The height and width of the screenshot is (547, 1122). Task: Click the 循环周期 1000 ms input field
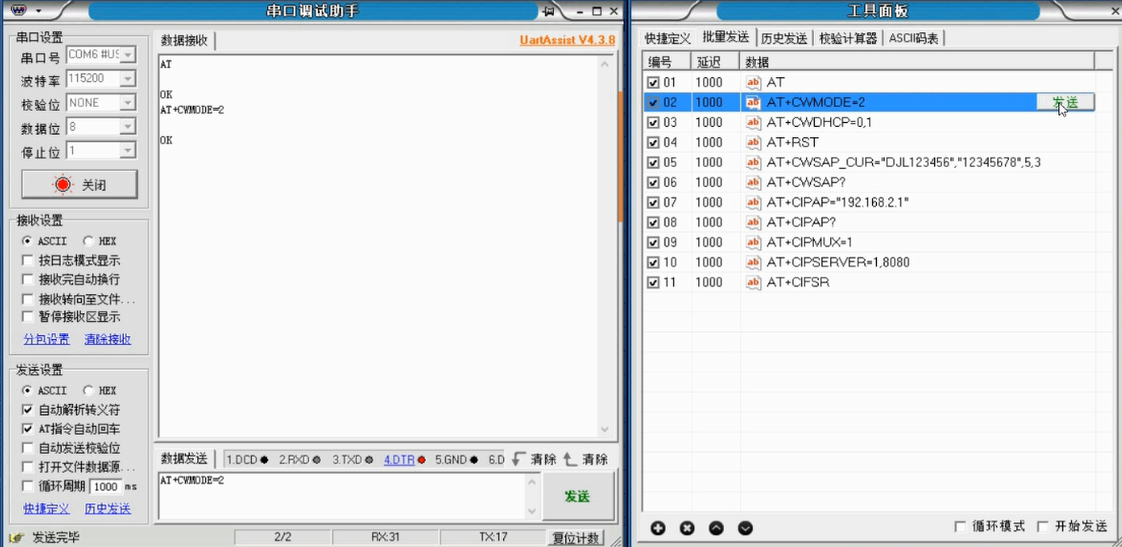tap(106, 487)
